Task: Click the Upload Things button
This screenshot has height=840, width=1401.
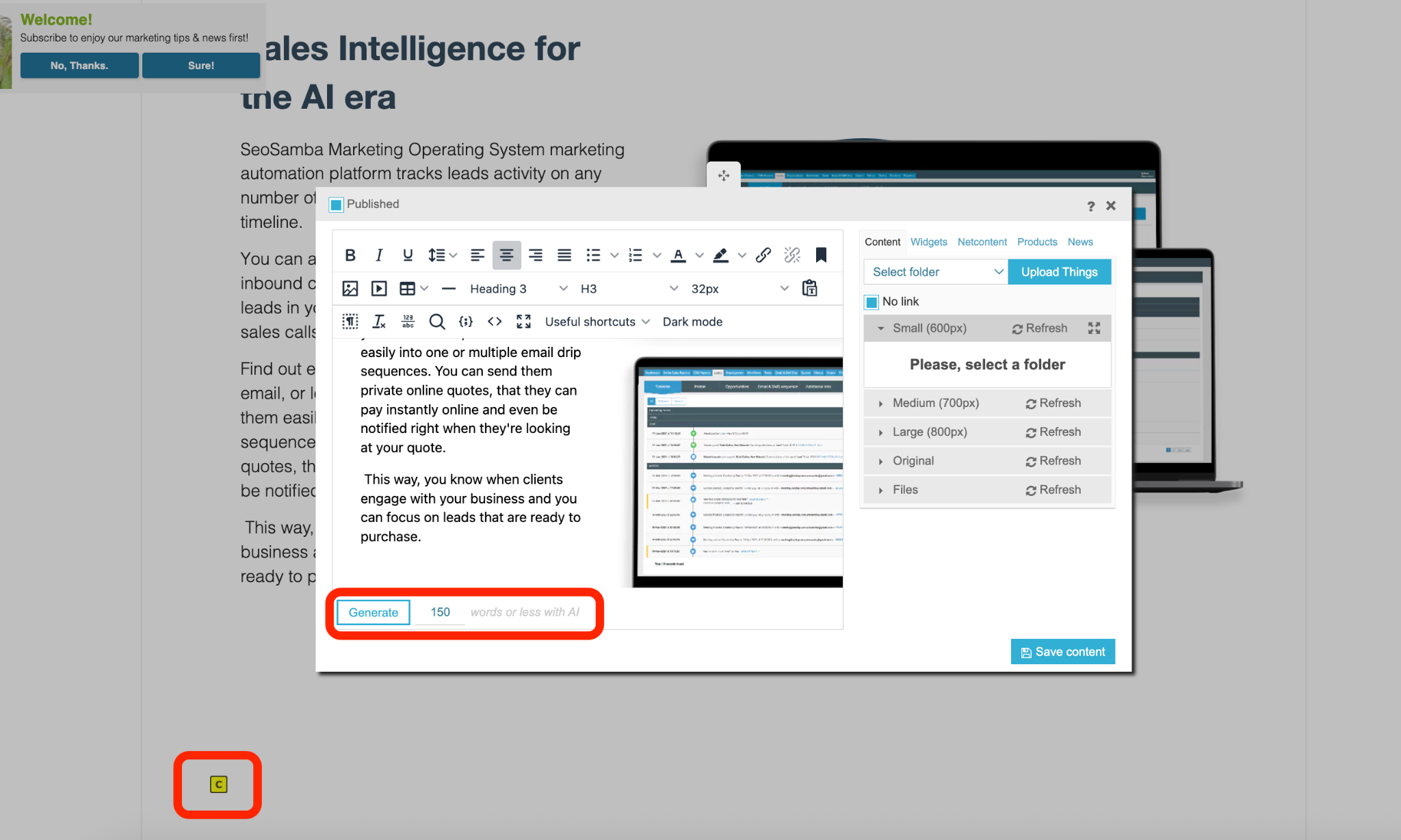Action: point(1059,272)
